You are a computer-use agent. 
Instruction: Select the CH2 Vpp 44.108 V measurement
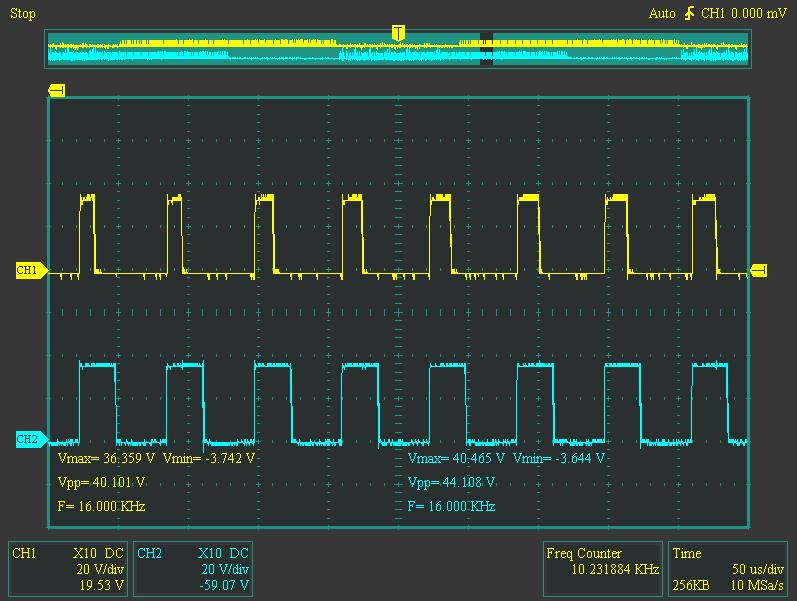point(452,482)
